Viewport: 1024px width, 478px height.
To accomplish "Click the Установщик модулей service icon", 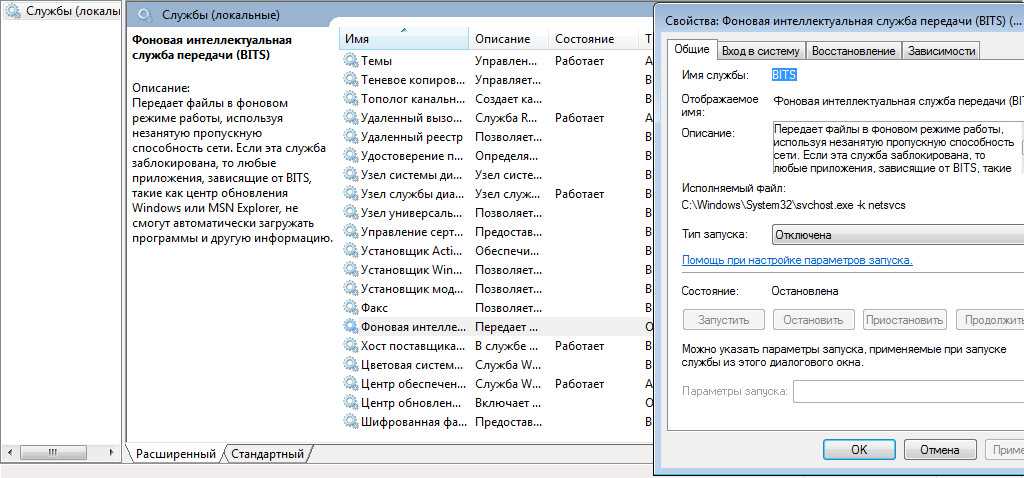I will click(351, 288).
